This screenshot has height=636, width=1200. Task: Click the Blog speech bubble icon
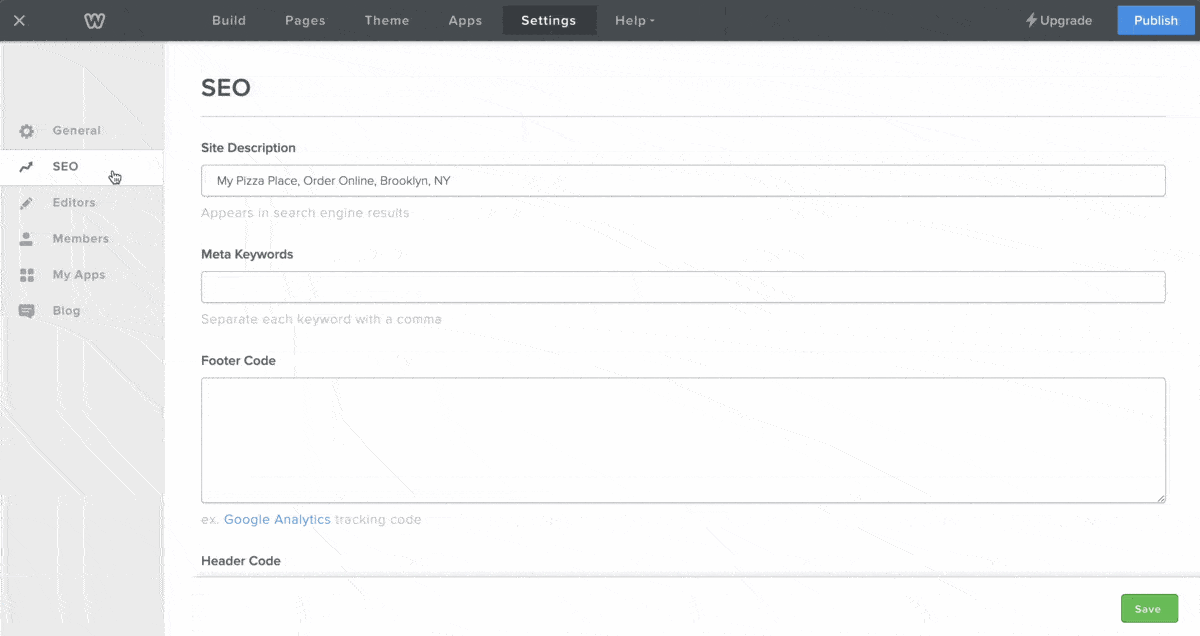[27, 311]
